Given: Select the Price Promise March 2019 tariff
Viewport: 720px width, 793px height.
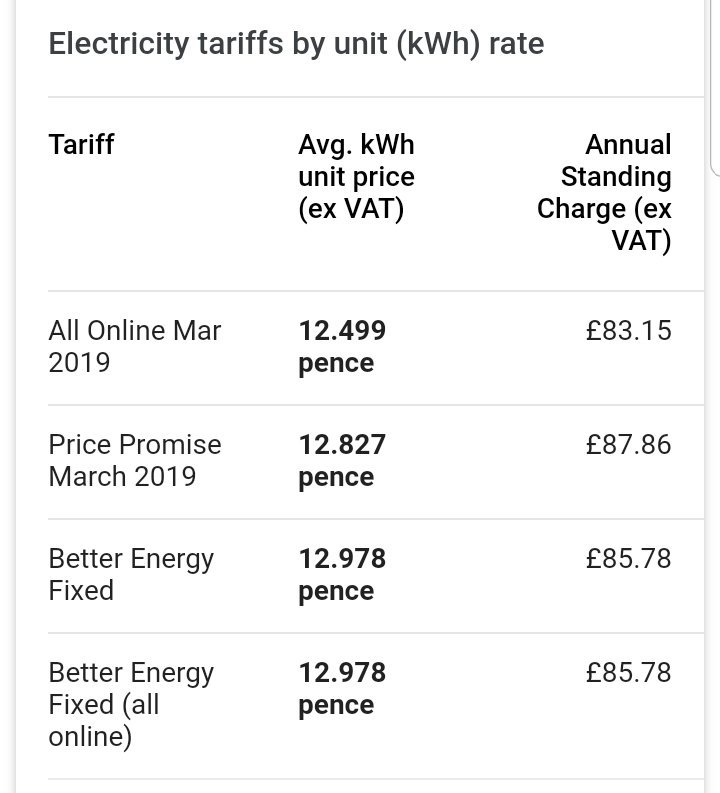Looking at the screenshot, I should 134,461.
